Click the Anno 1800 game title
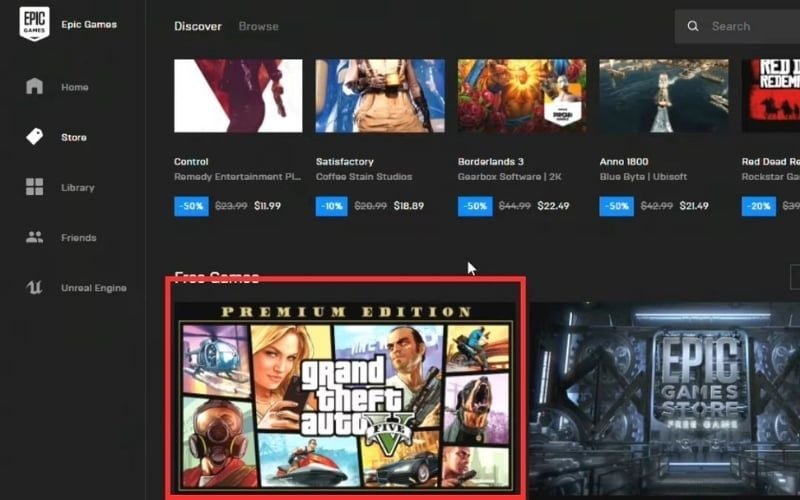This screenshot has width=800, height=500. tap(623, 161)
